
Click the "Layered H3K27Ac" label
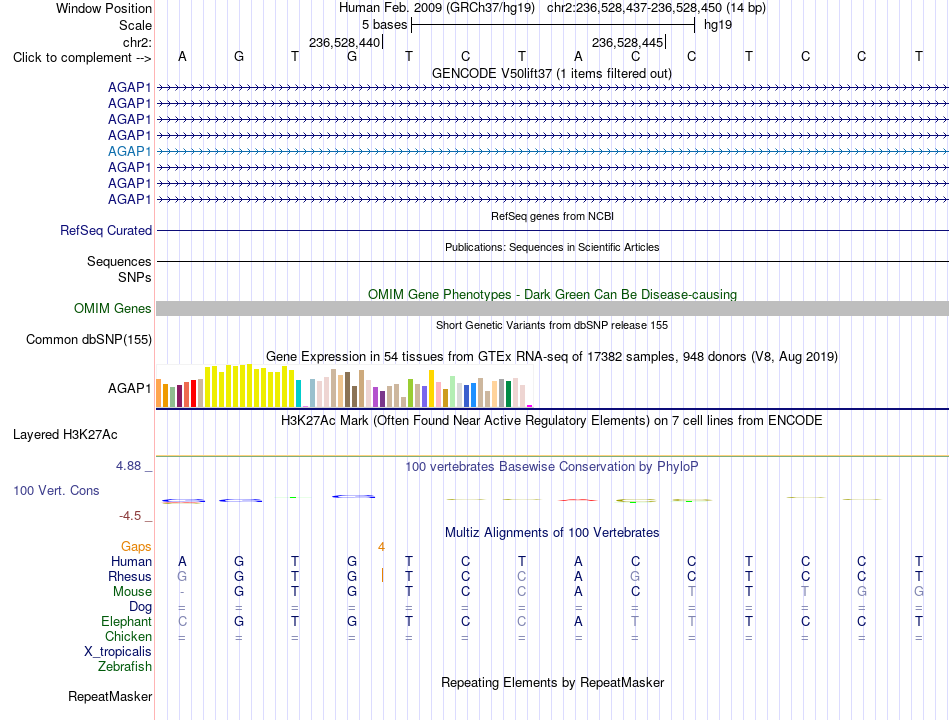pyautogui.click(x=65, y=435)
